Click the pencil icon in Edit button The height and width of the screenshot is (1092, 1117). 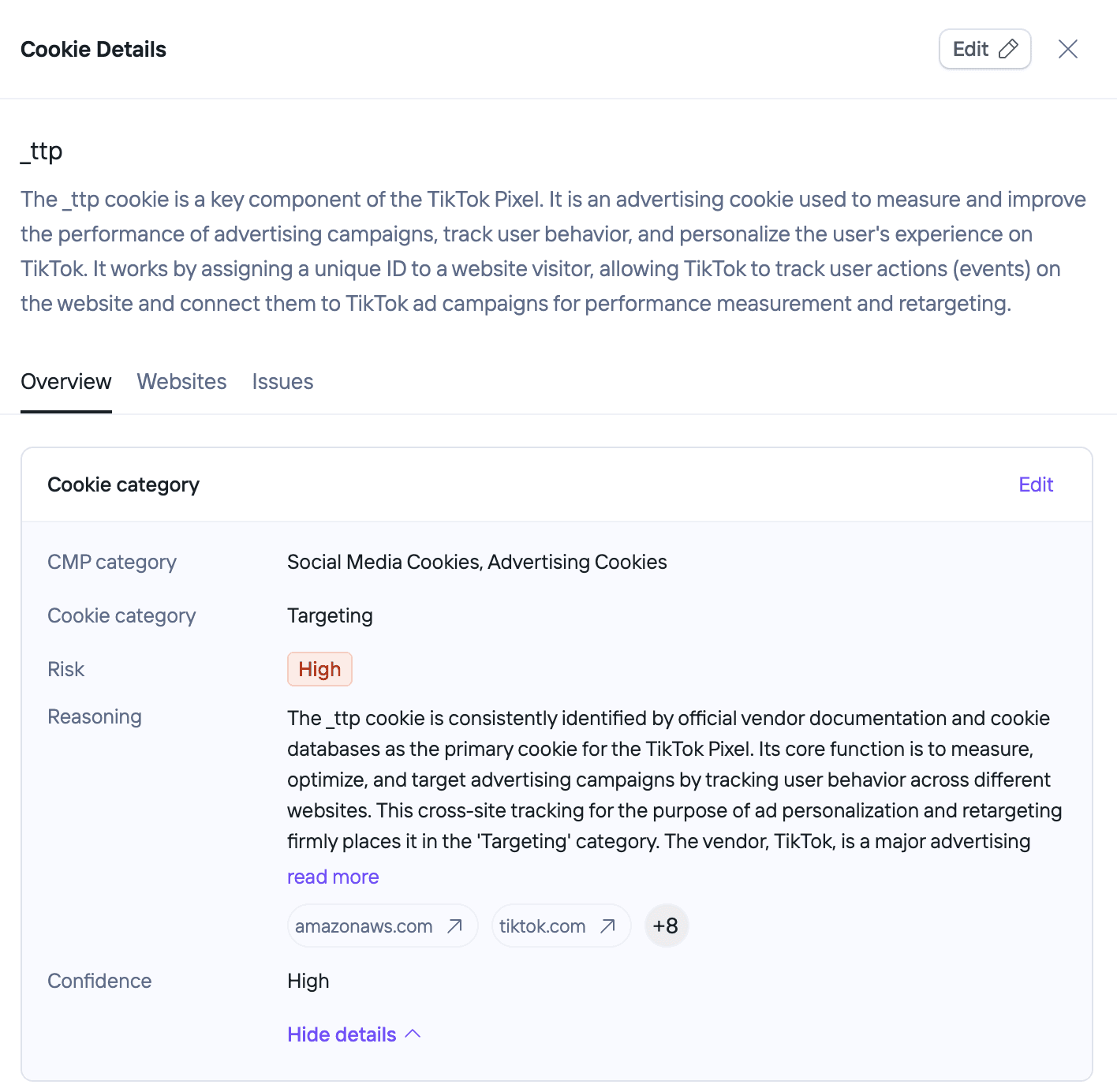[x=1008, y=49]
